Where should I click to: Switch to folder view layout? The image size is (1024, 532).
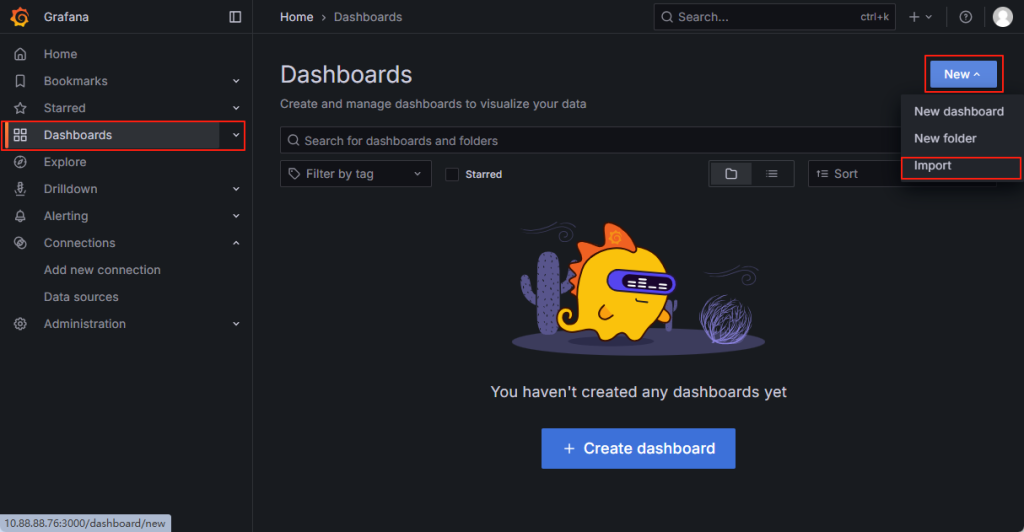[731, 174]
